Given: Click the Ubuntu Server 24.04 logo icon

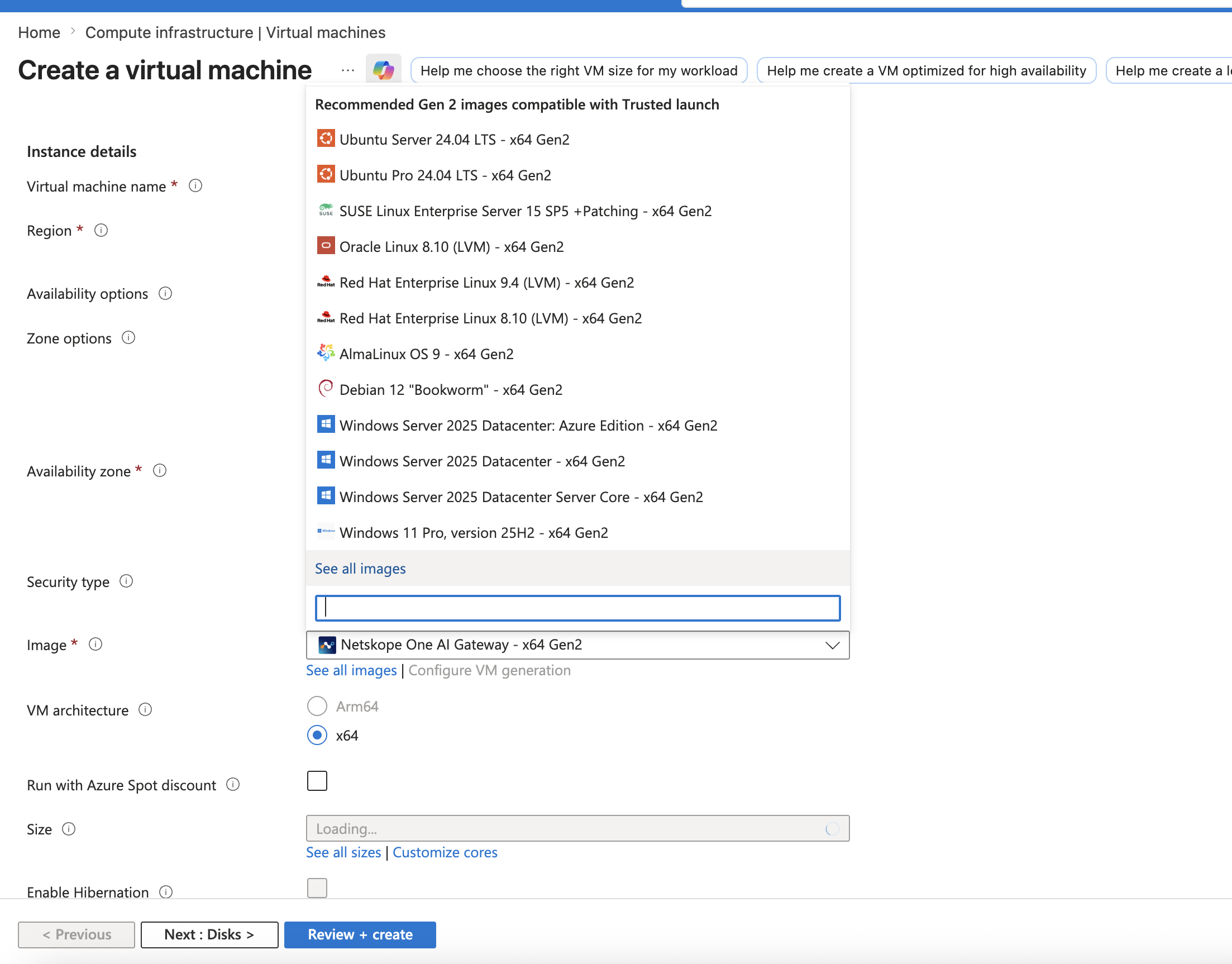Looking at the screenshot, I should pyautogui.click(x=326, y=139).
